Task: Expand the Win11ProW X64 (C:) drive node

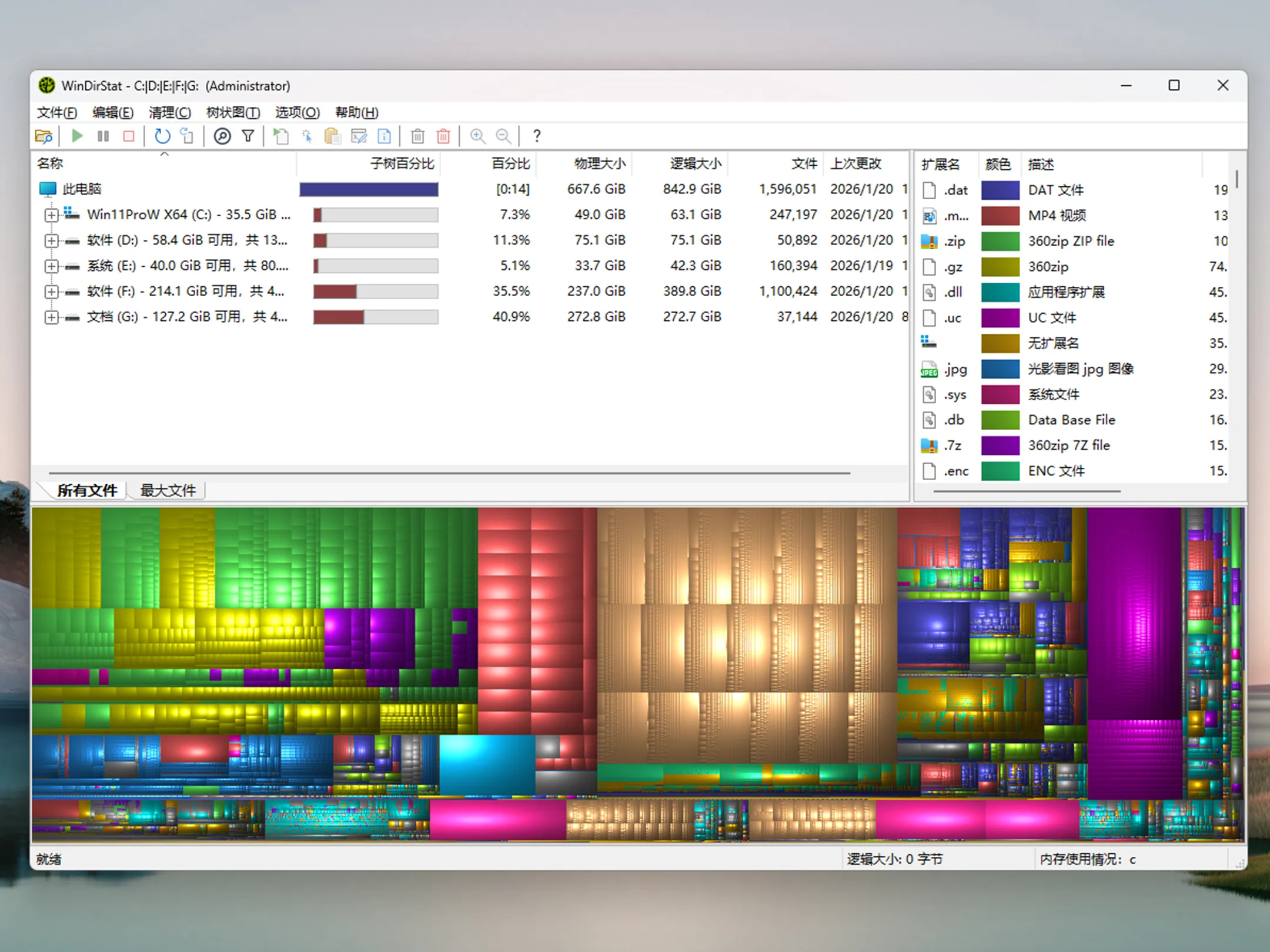Action: [x=51, y=214]
